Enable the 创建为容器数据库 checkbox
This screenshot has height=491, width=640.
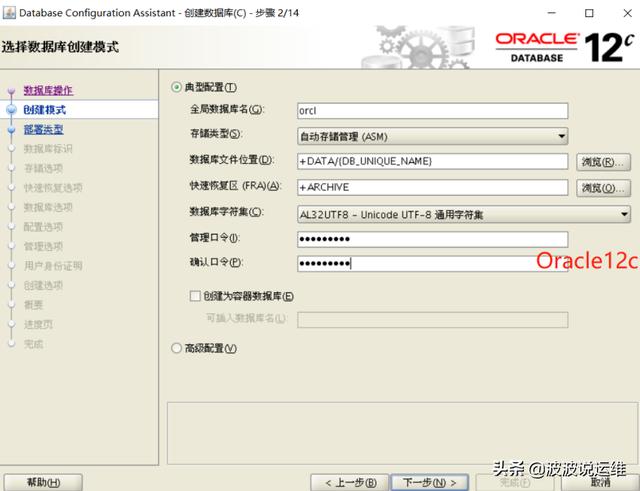195,296
